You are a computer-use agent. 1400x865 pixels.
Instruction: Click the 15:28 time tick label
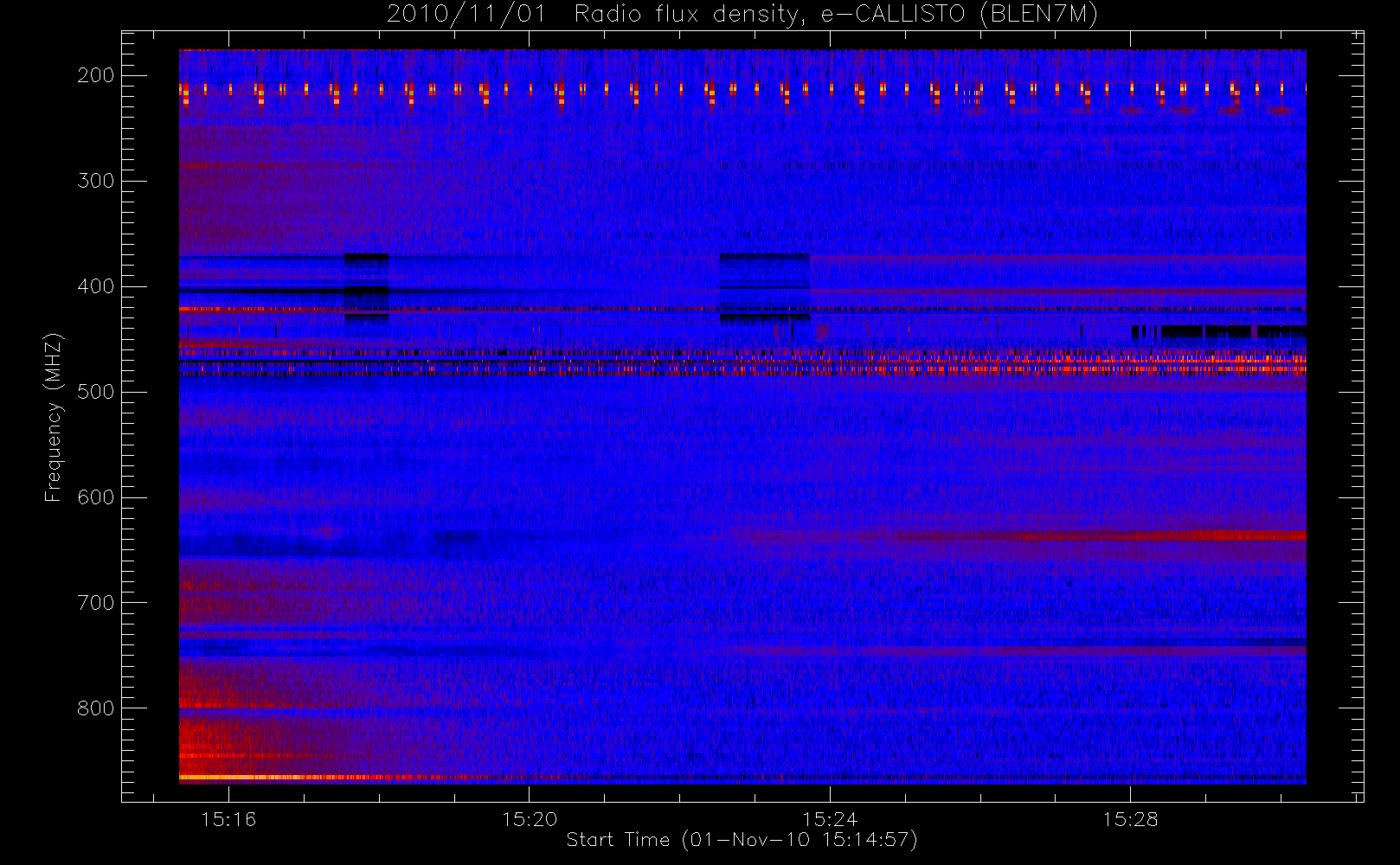point(1130,819)
